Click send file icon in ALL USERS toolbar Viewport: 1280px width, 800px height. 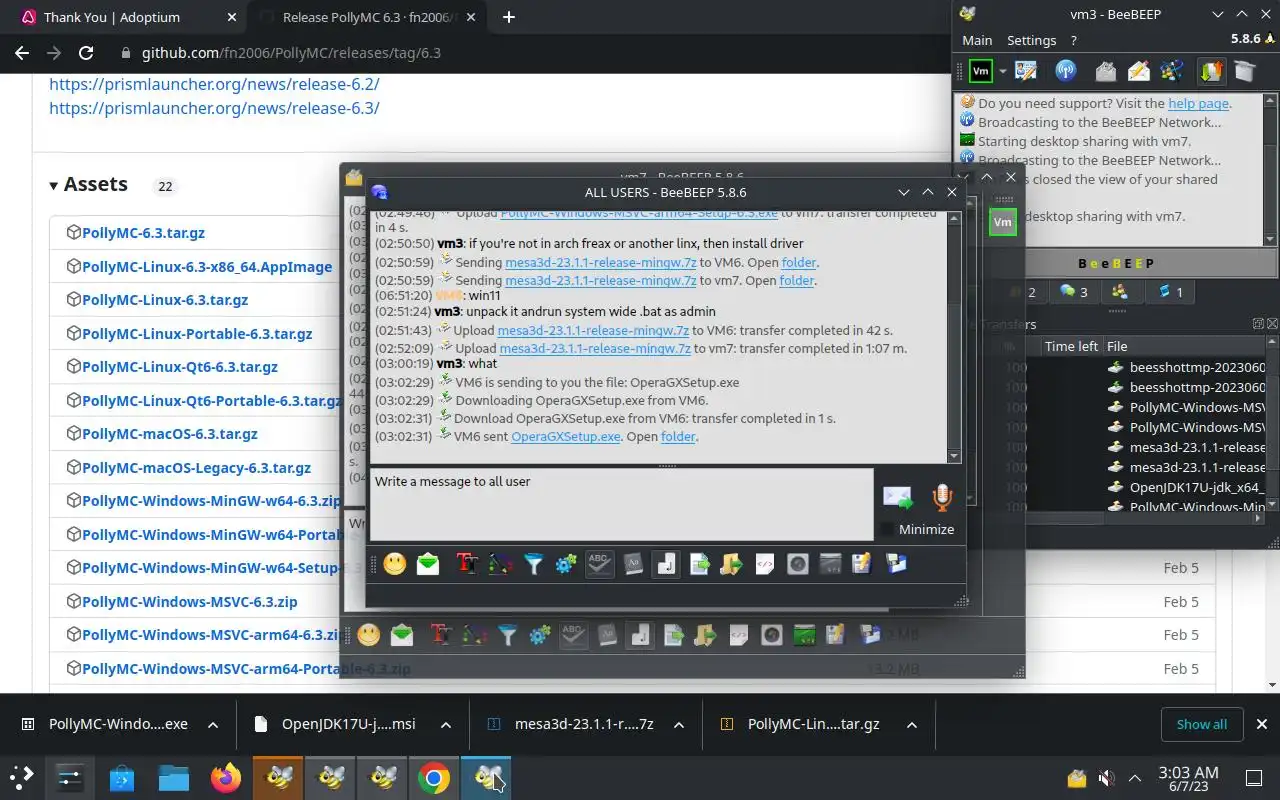tap(699, 564)
